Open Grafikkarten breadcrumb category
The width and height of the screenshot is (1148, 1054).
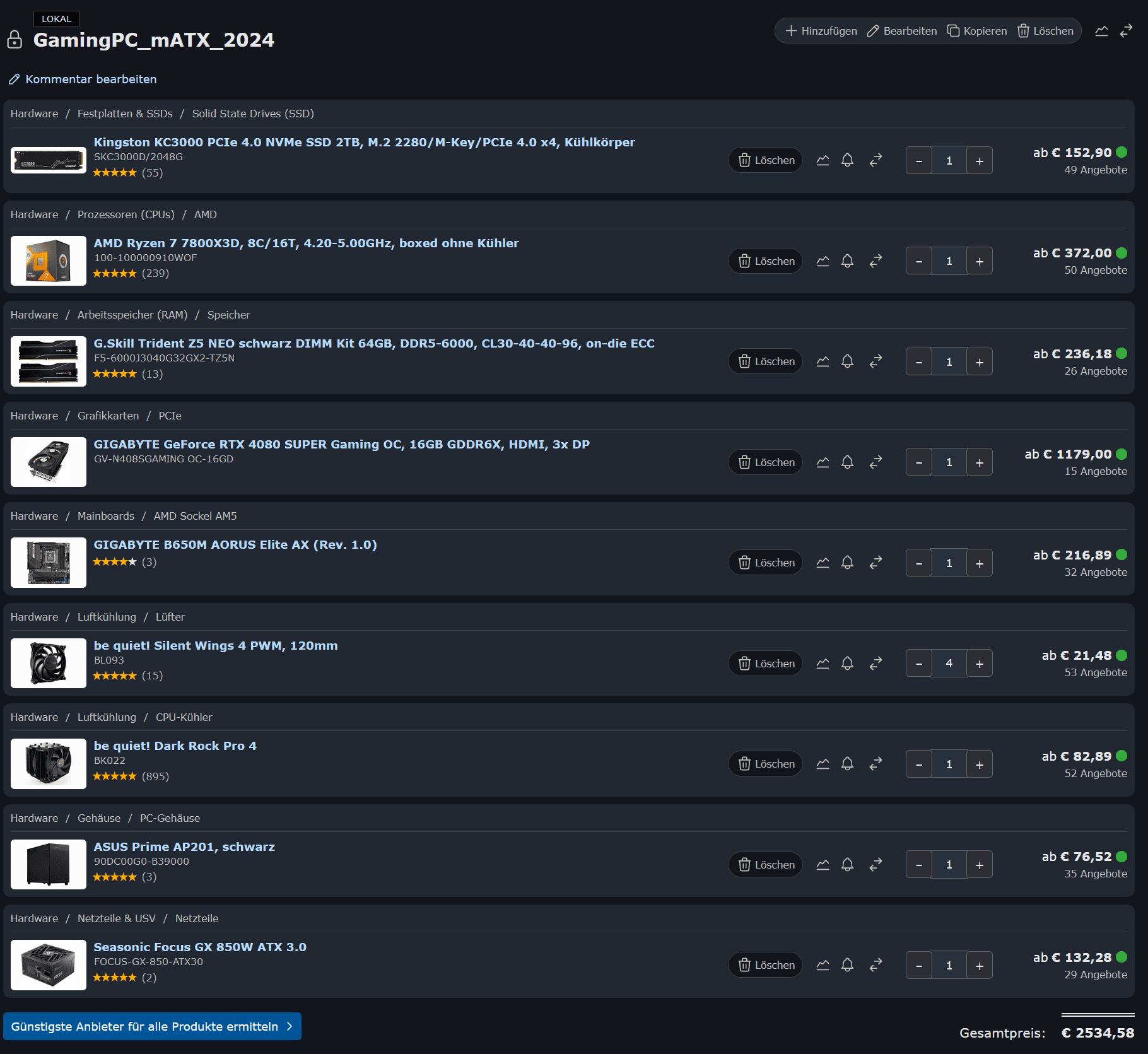[108, 416]
